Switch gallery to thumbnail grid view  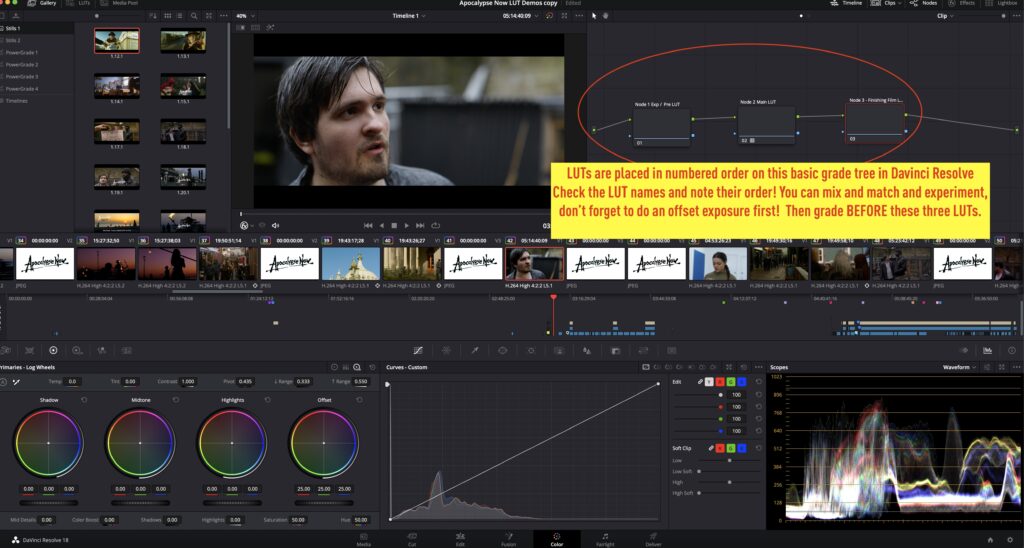coord(167,16)
